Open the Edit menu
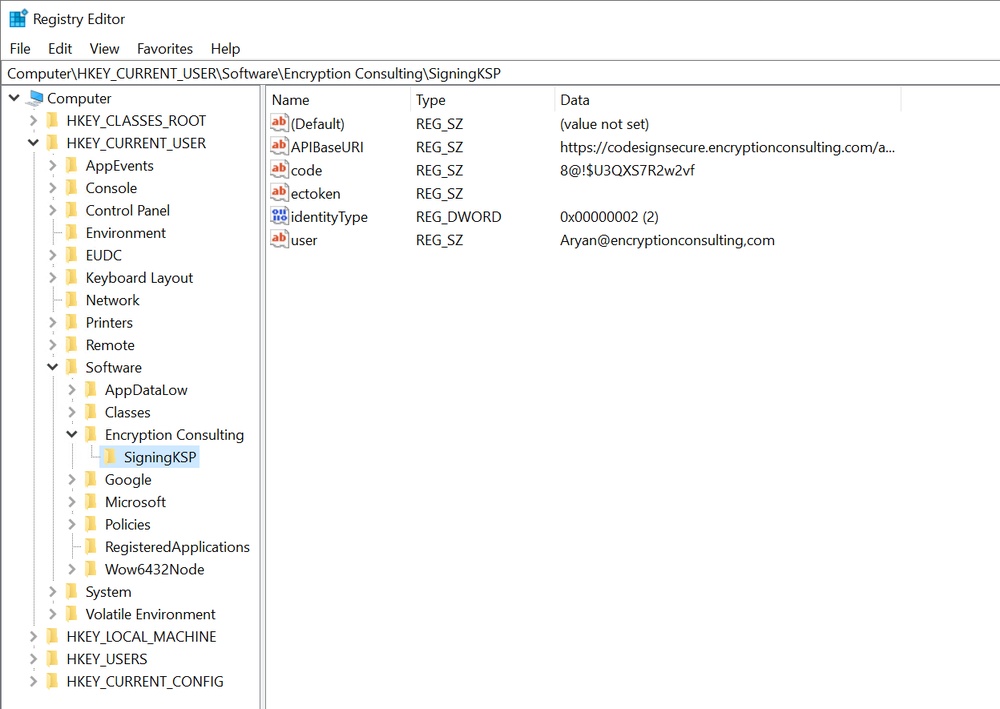The height and width of the screenshot is (709, 1000). (60, 48)
